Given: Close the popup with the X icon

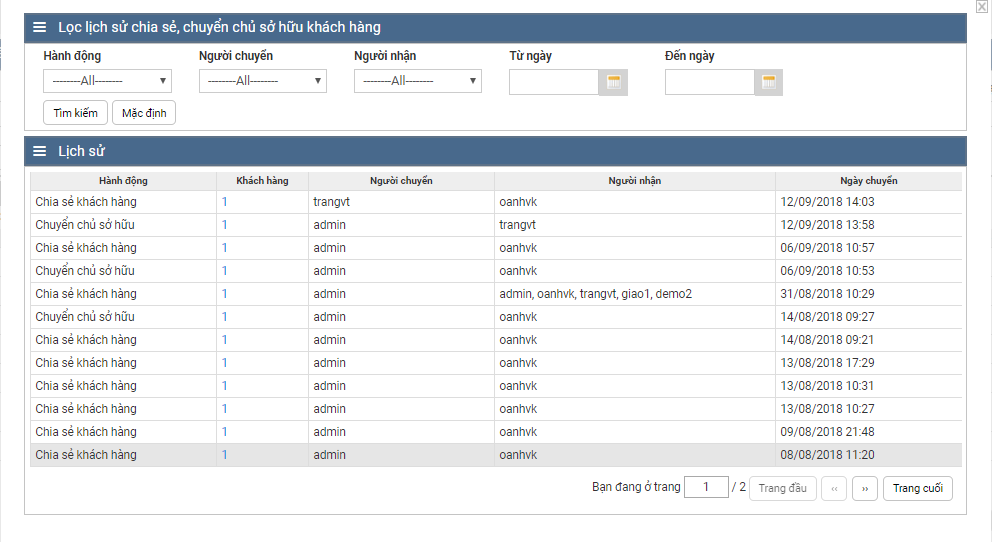Looking at the screenshot, I should (x=981, y=7).
